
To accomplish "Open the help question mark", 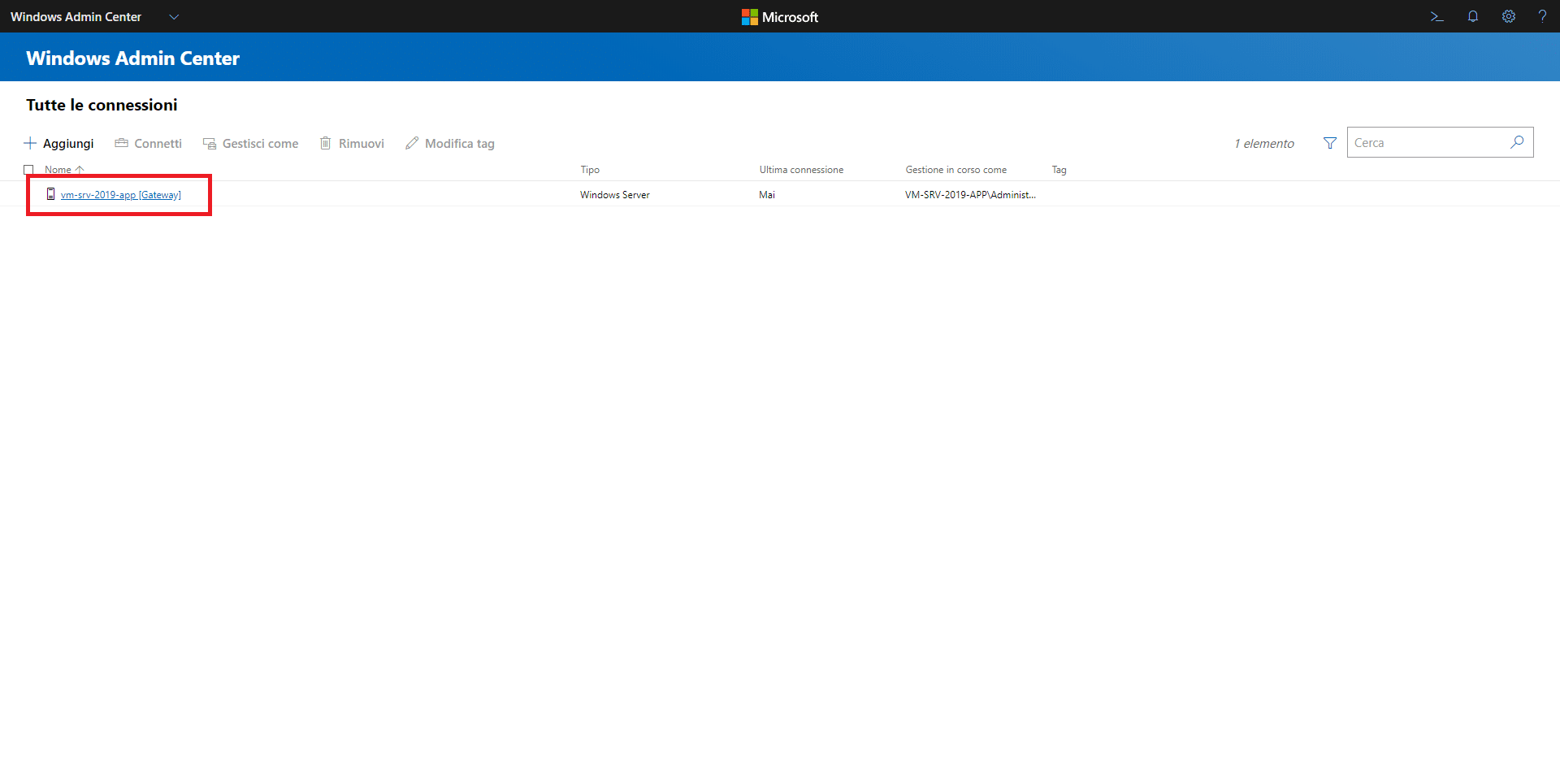I will 1542,16.
